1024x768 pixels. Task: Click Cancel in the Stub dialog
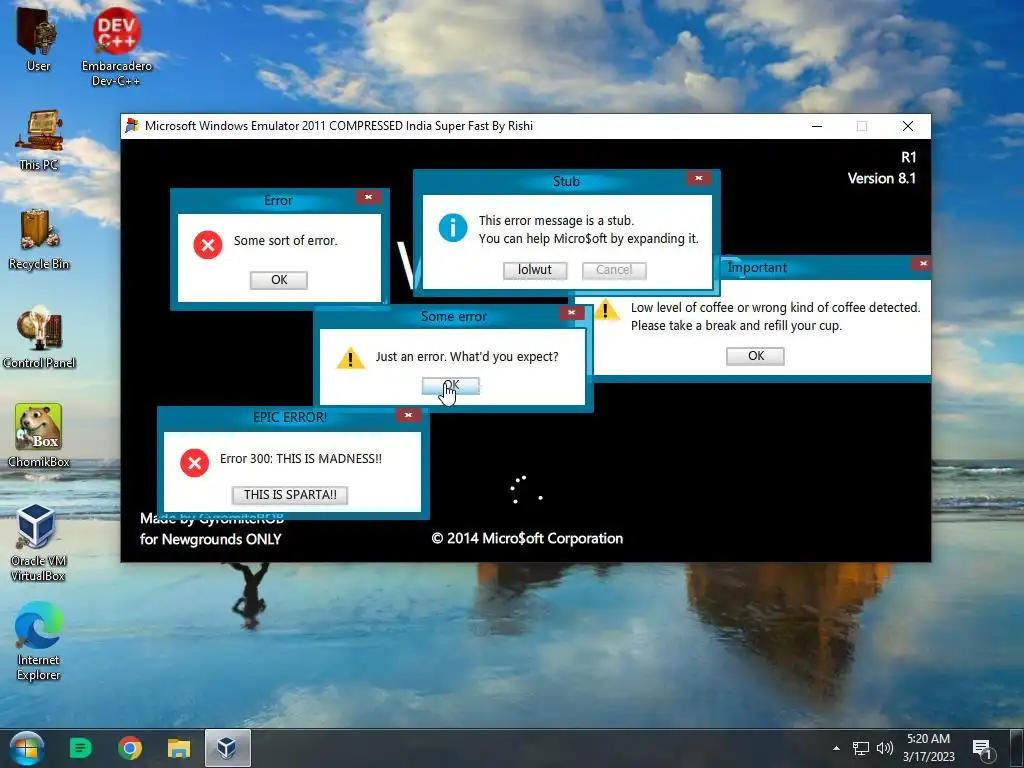tap(614, 270)
